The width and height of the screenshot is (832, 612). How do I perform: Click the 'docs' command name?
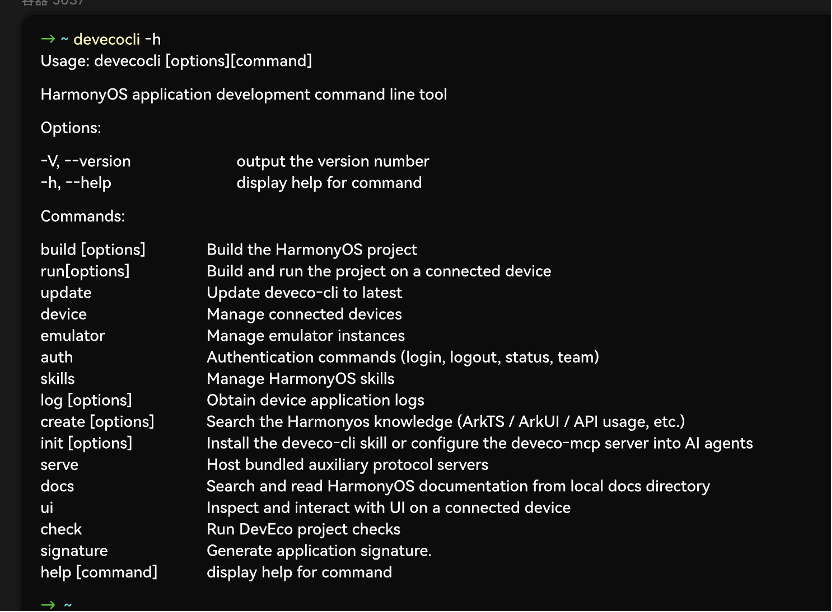pos(57,486)
